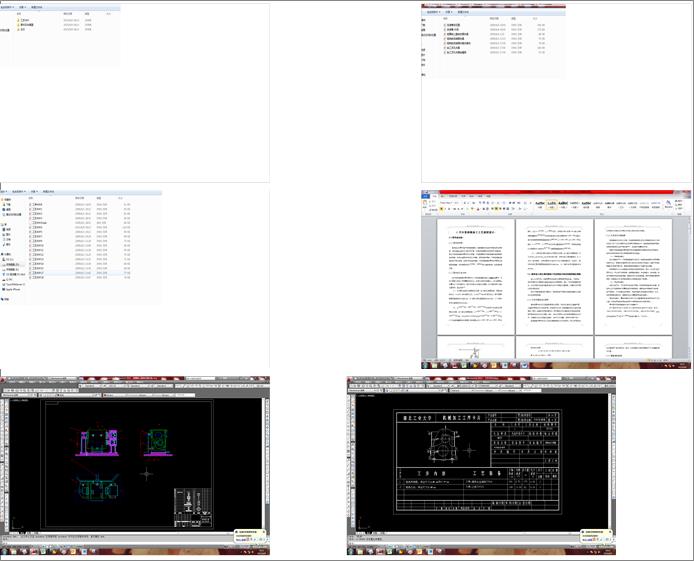The image size is (694, 561).
Task: Open the red AutoCAD application menu in left CAD window
Action: pyautogui.click(x=3, y=380)
